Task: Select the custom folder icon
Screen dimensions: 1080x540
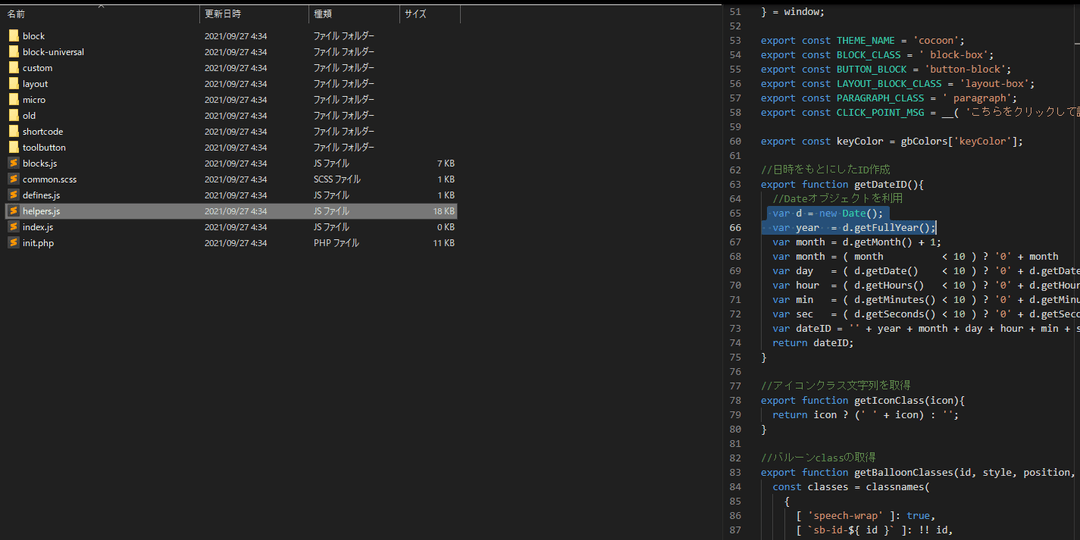Action: [x=14, y=68]
